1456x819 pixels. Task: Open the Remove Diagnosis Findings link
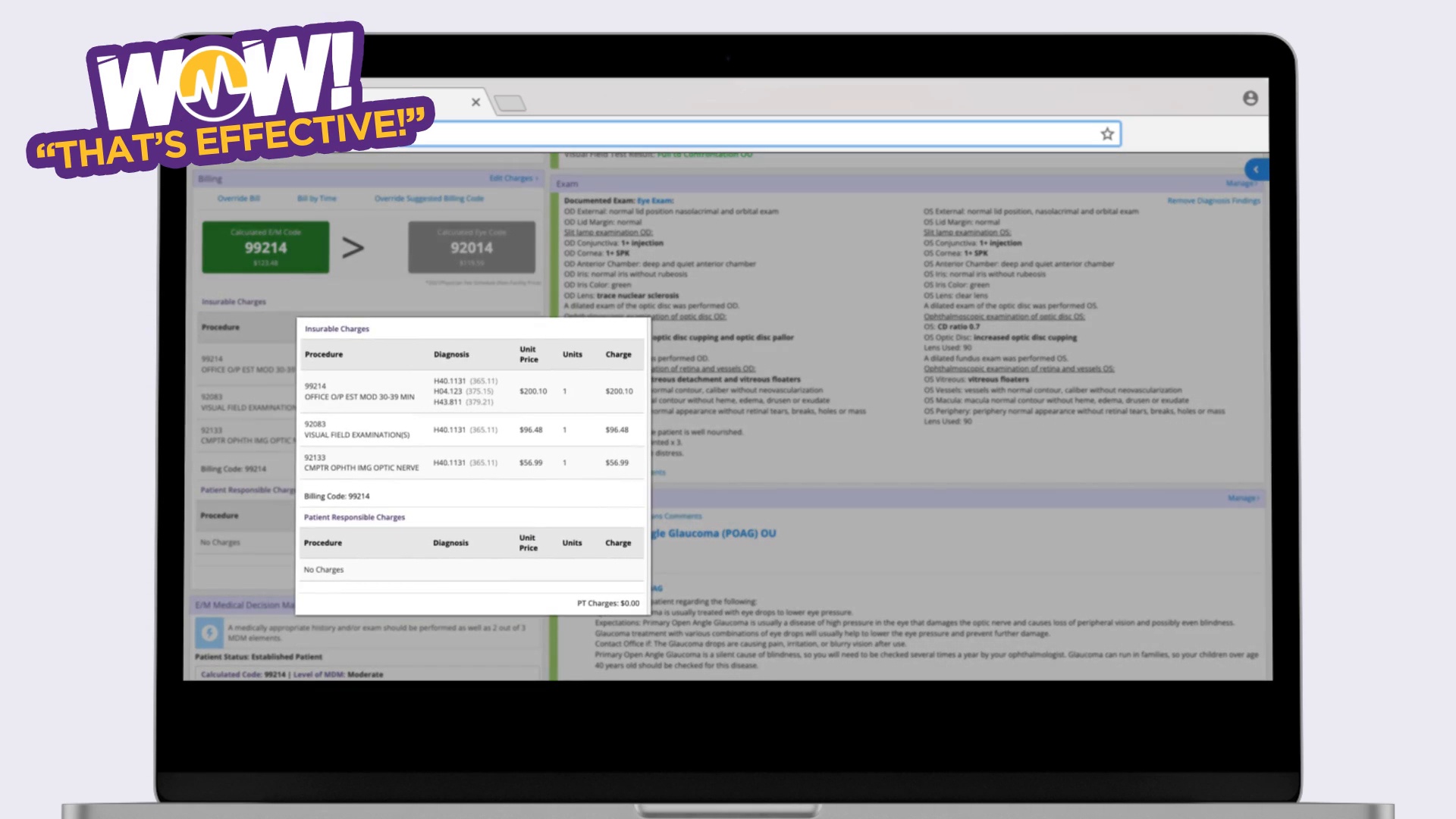pos(1214,200)
